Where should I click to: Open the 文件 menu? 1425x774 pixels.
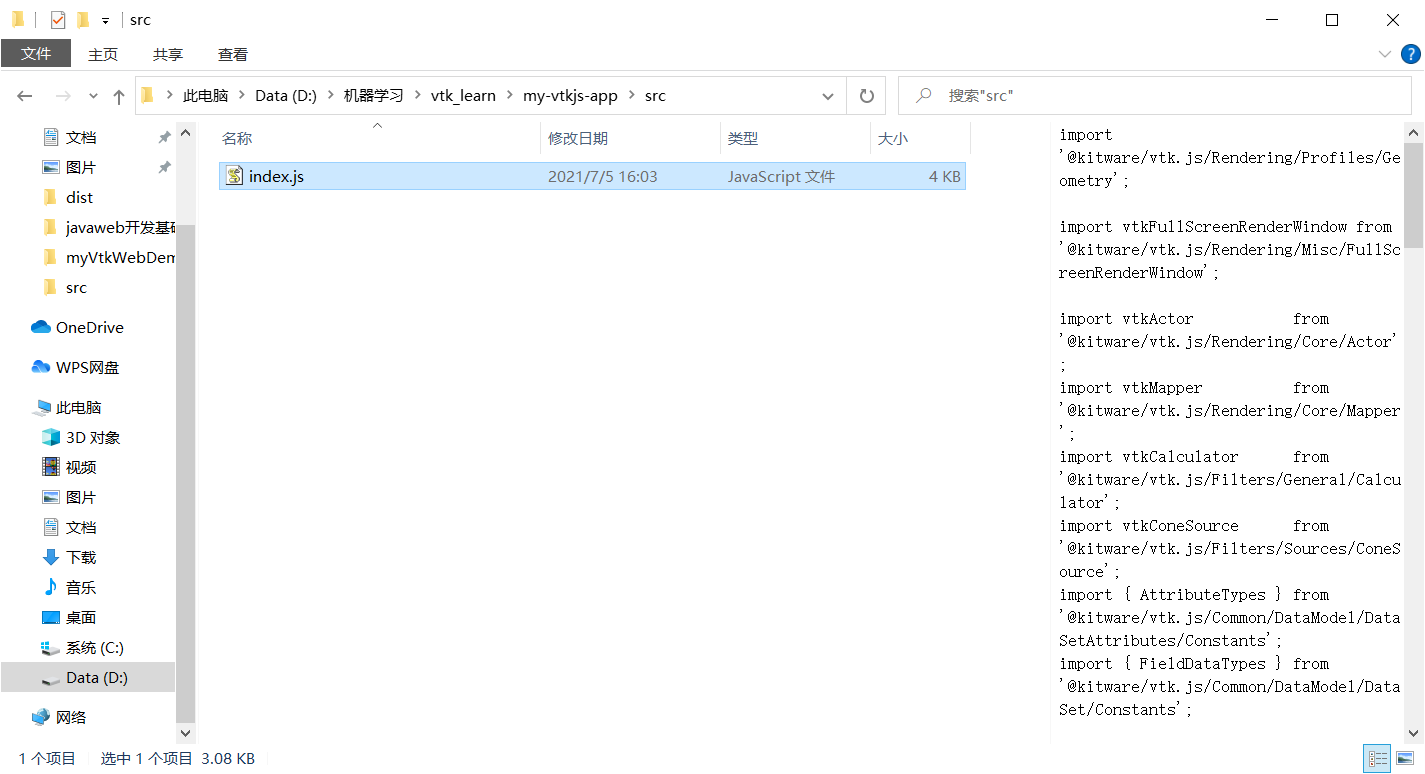[36, 54]
